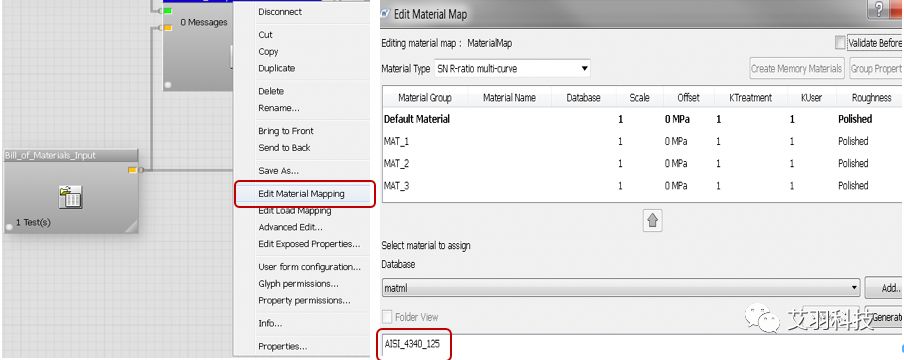
Task: Click the Roughness column header
Action: [x=871, y=98]
